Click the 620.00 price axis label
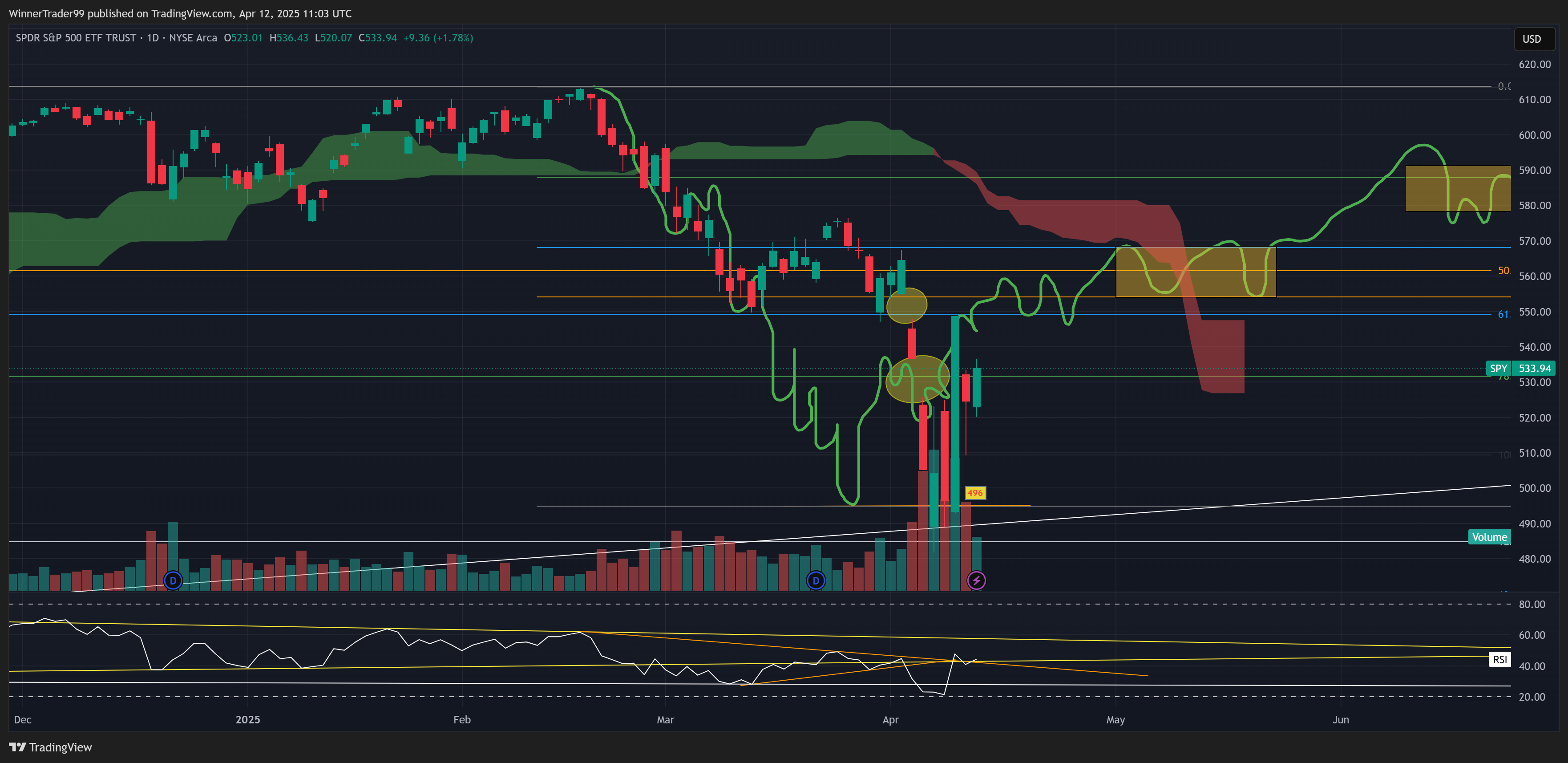The width and height of the screenshot is (1568, 763). click(1535, 65)
